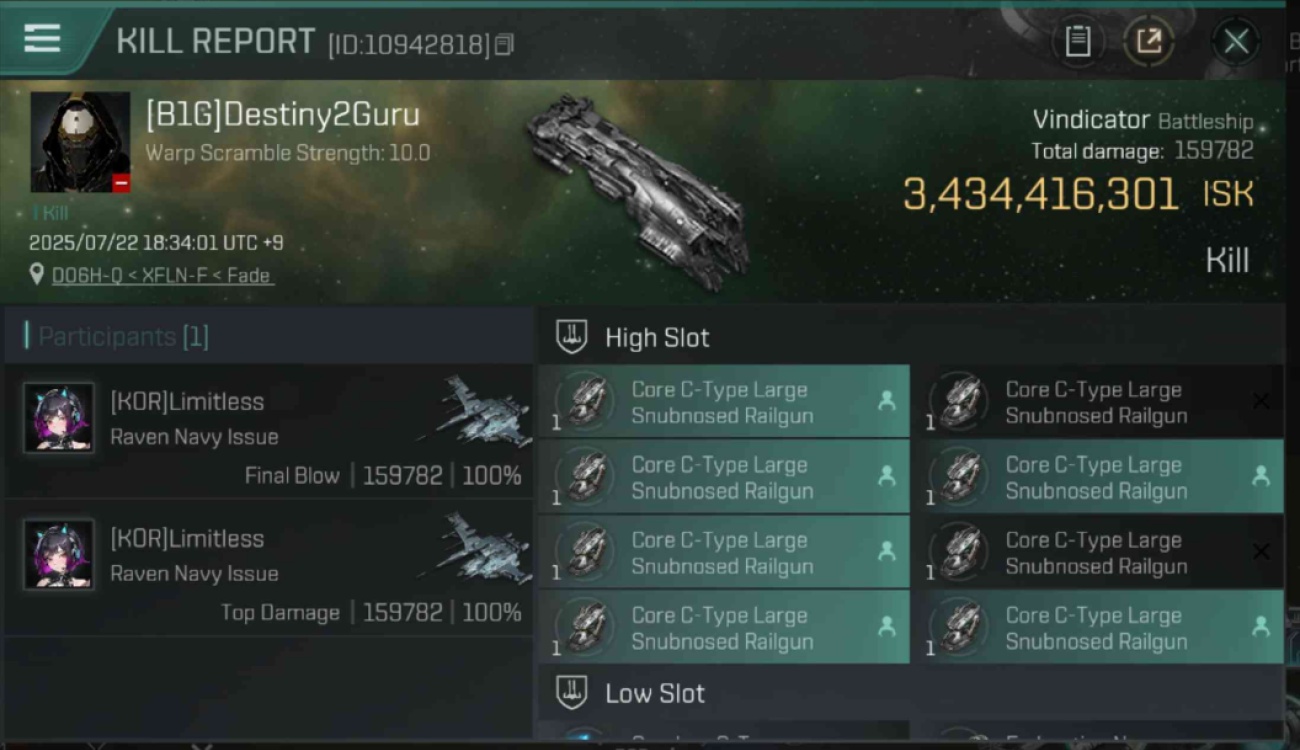Click the Vindicator ship image
Screen dimensions: 1300x750
(640, 192)
